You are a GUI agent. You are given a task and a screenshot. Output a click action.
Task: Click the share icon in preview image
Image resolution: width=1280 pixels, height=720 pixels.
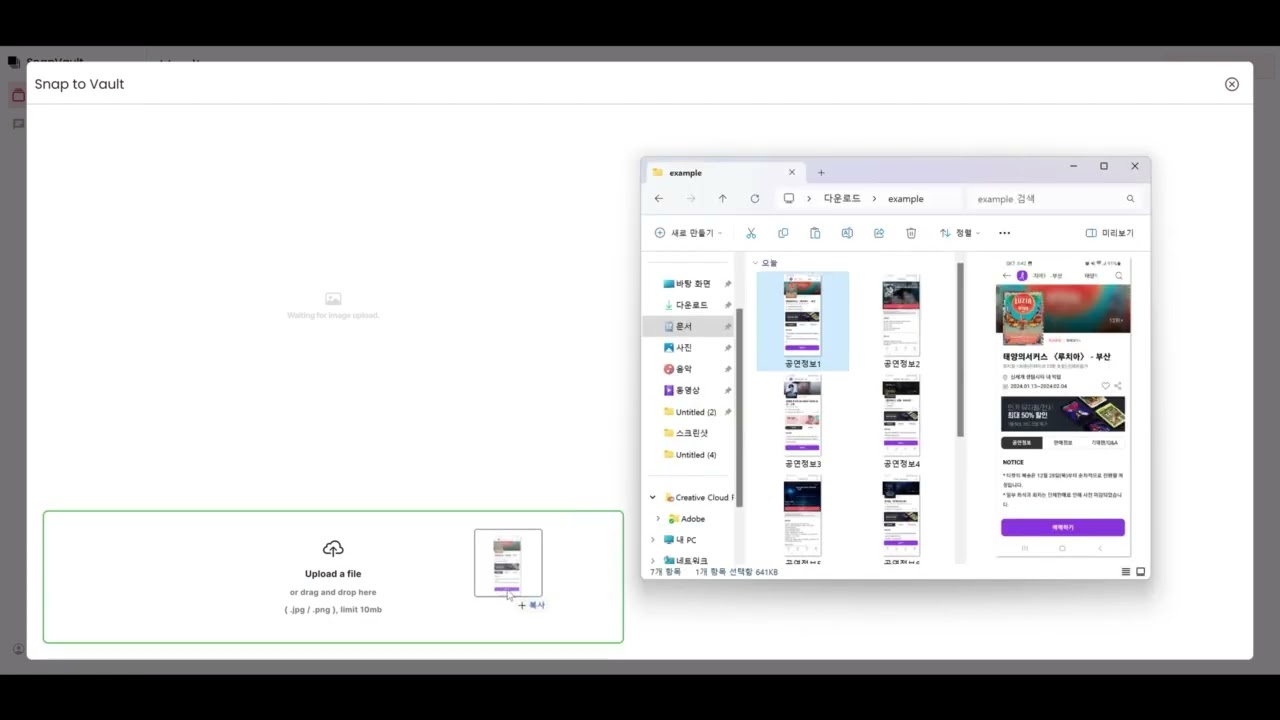pyautogui.click(x=1118, y=386)
